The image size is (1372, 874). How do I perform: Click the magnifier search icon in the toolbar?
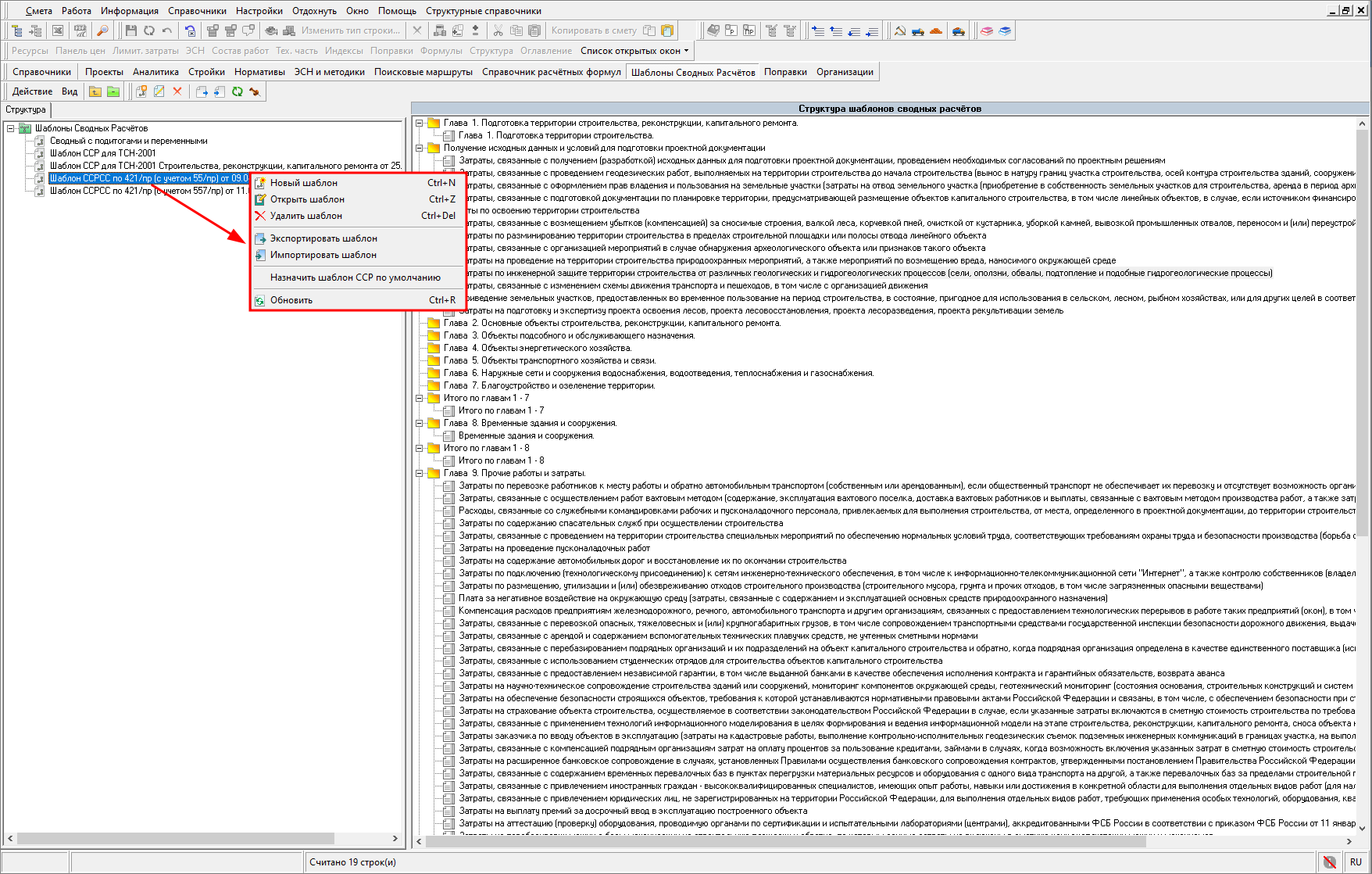point(102,30)
